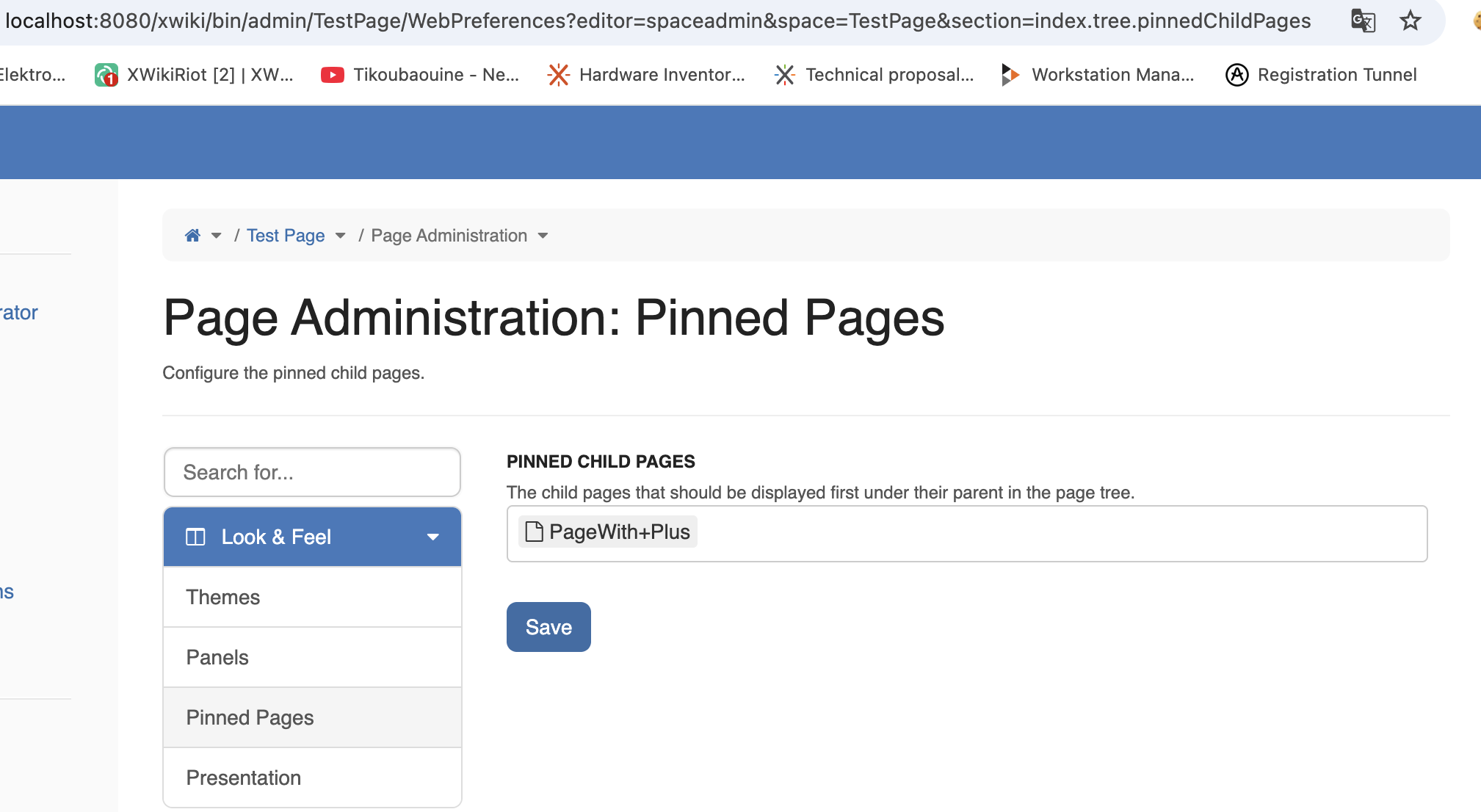Click the Look & Feel panel icon

[x=196, y=537]
